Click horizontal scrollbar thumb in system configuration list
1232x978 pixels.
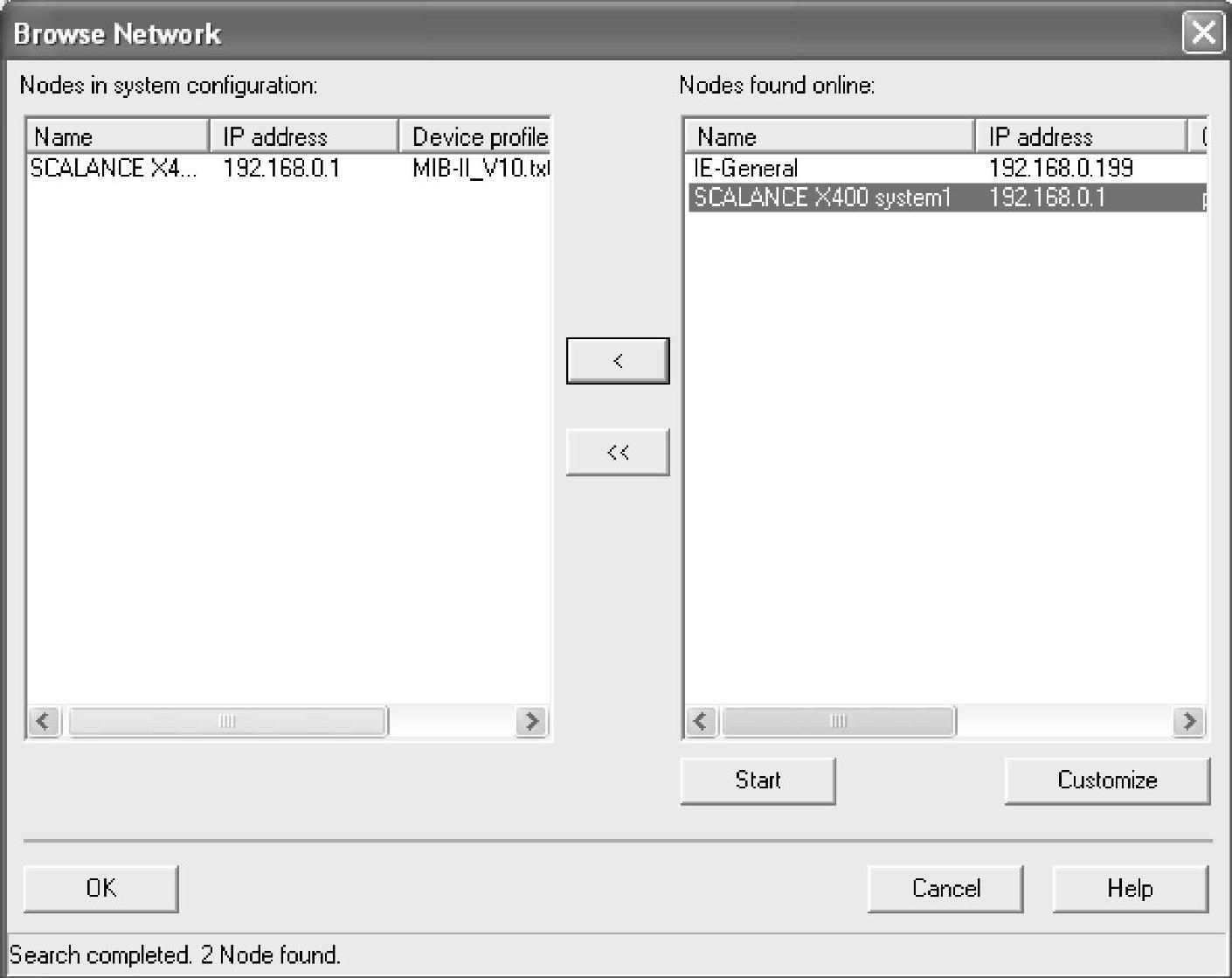coord(227,722)
